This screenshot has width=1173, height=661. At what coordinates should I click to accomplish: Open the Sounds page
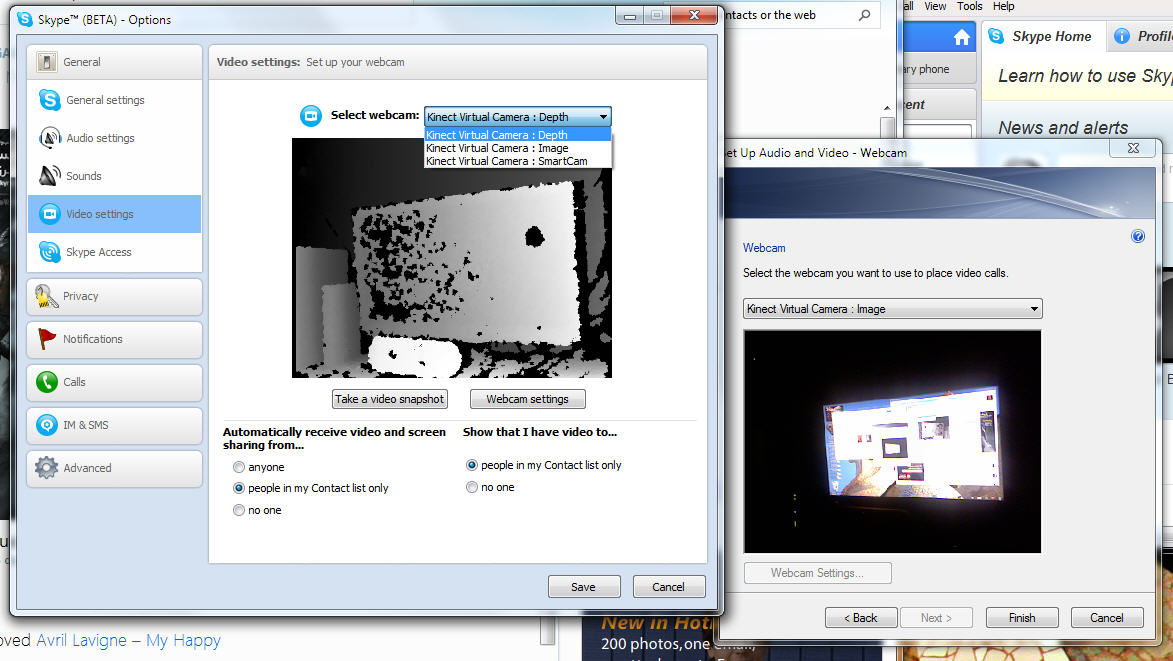point(114,176)
